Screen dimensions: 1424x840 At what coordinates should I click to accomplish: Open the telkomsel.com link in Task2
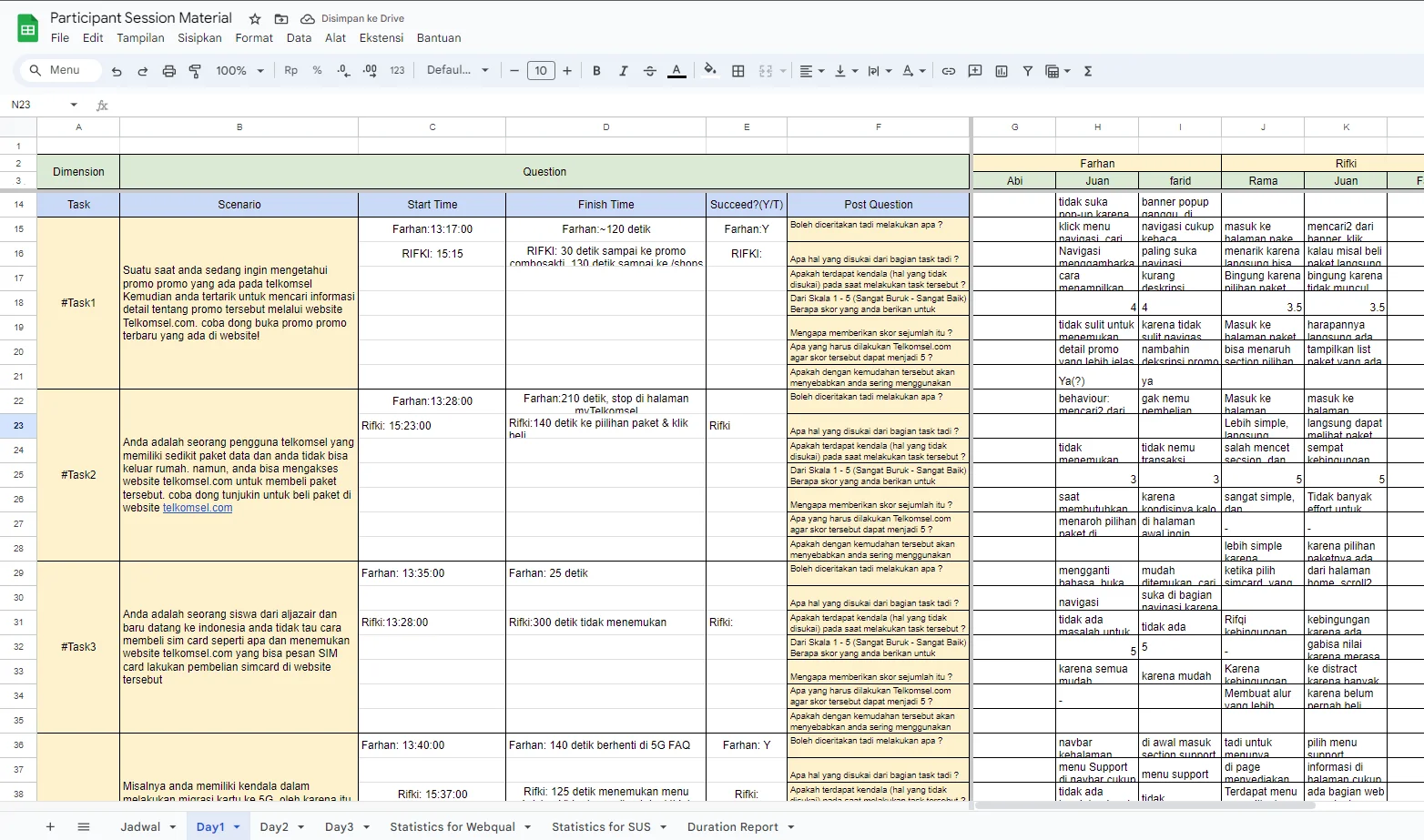198,508
